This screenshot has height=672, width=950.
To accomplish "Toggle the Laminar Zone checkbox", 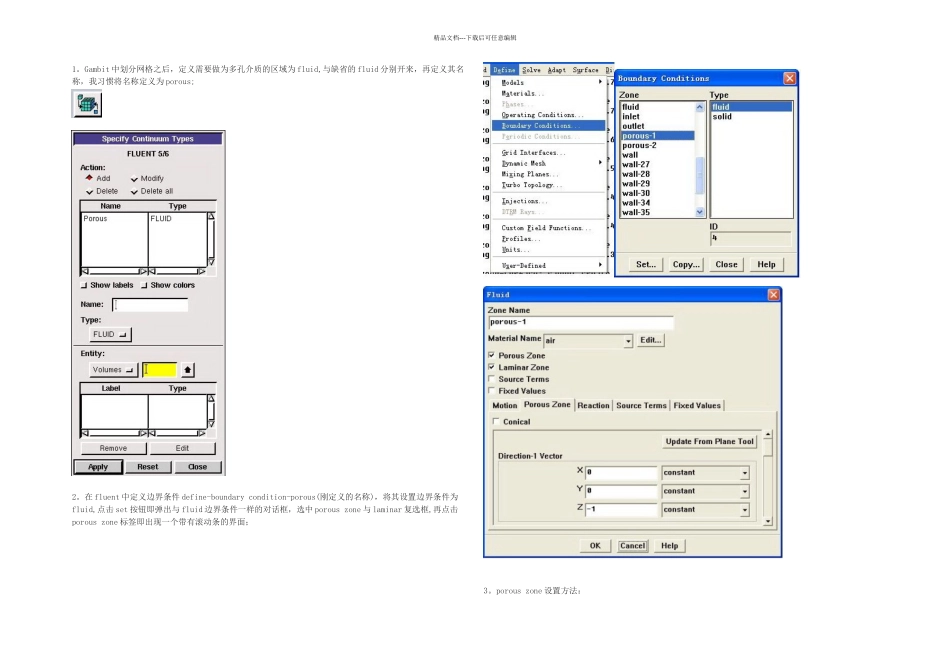I will tap(491, 367).
